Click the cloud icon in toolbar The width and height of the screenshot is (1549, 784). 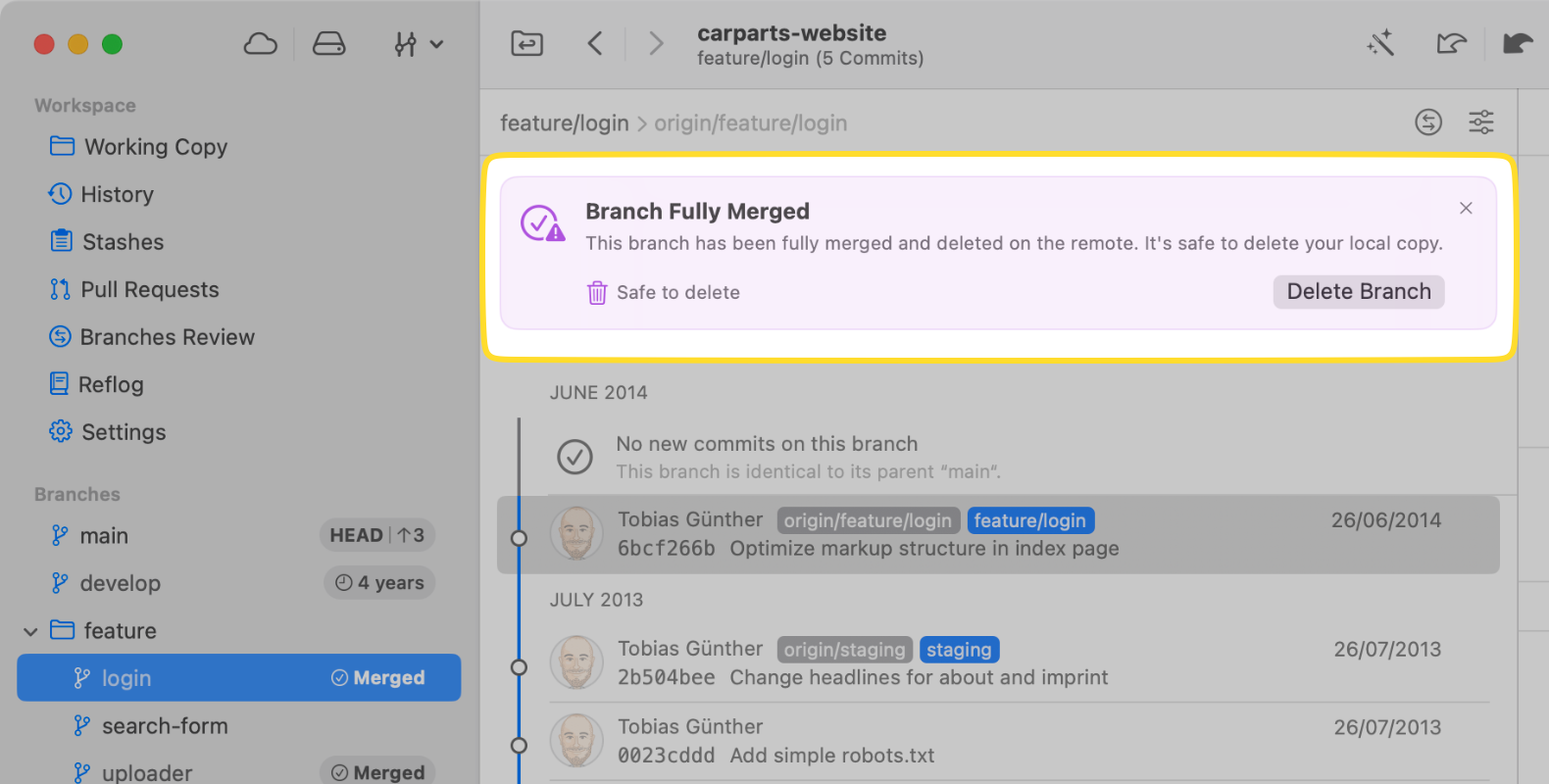pos(260,44)
